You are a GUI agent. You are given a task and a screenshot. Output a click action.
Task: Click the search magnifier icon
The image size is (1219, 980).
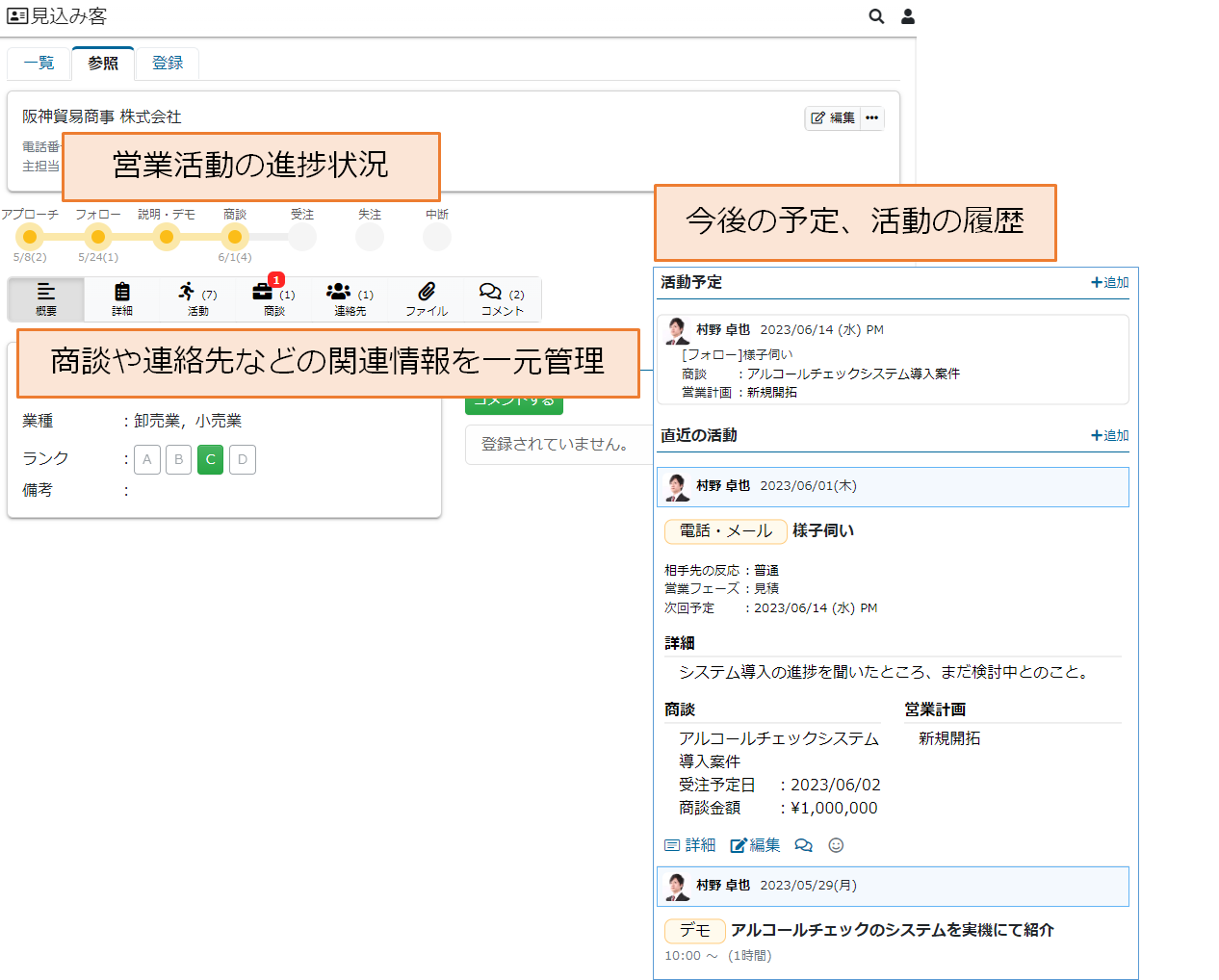pos(876,16)
